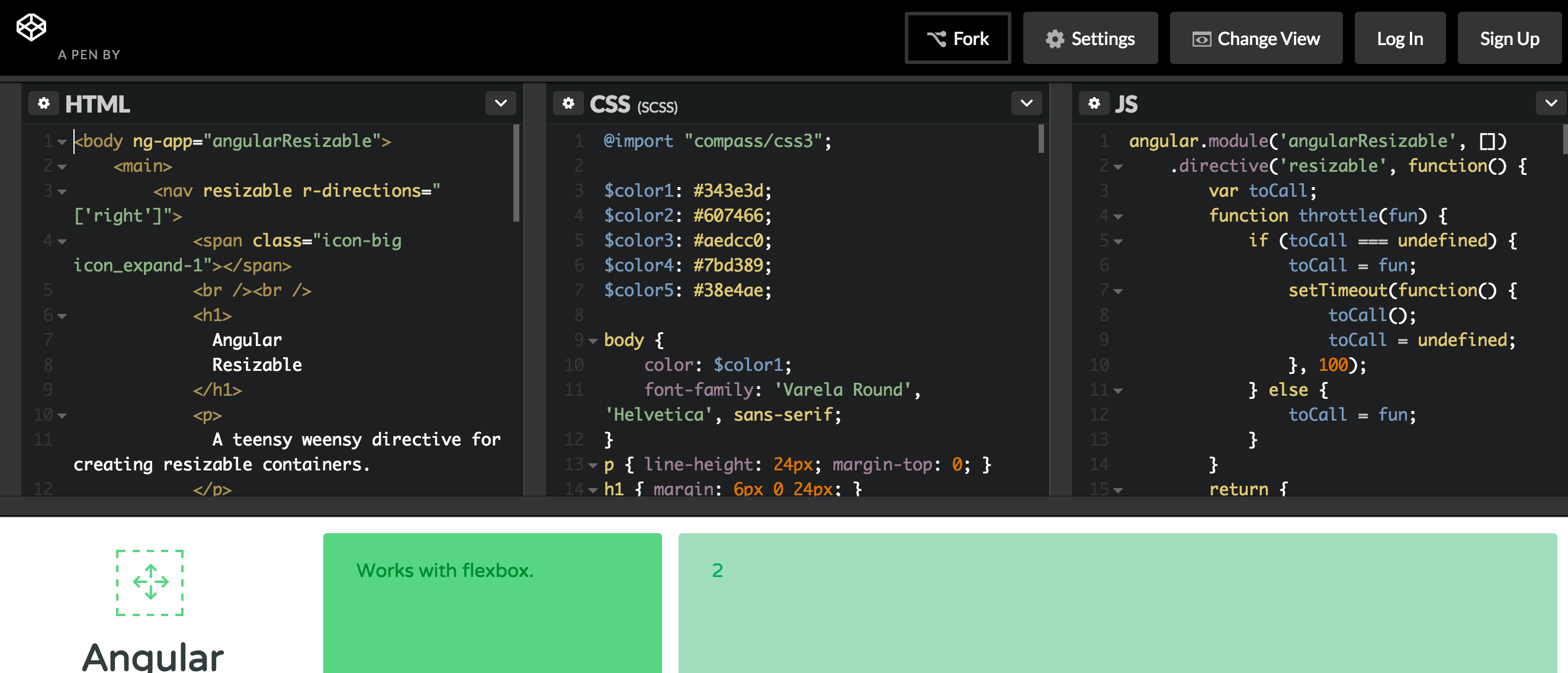The width and height of the screenshot is (1568, 673).
Task: Click 'Resizable' text on HTML line 8
Action: click(x=257, y=366)
